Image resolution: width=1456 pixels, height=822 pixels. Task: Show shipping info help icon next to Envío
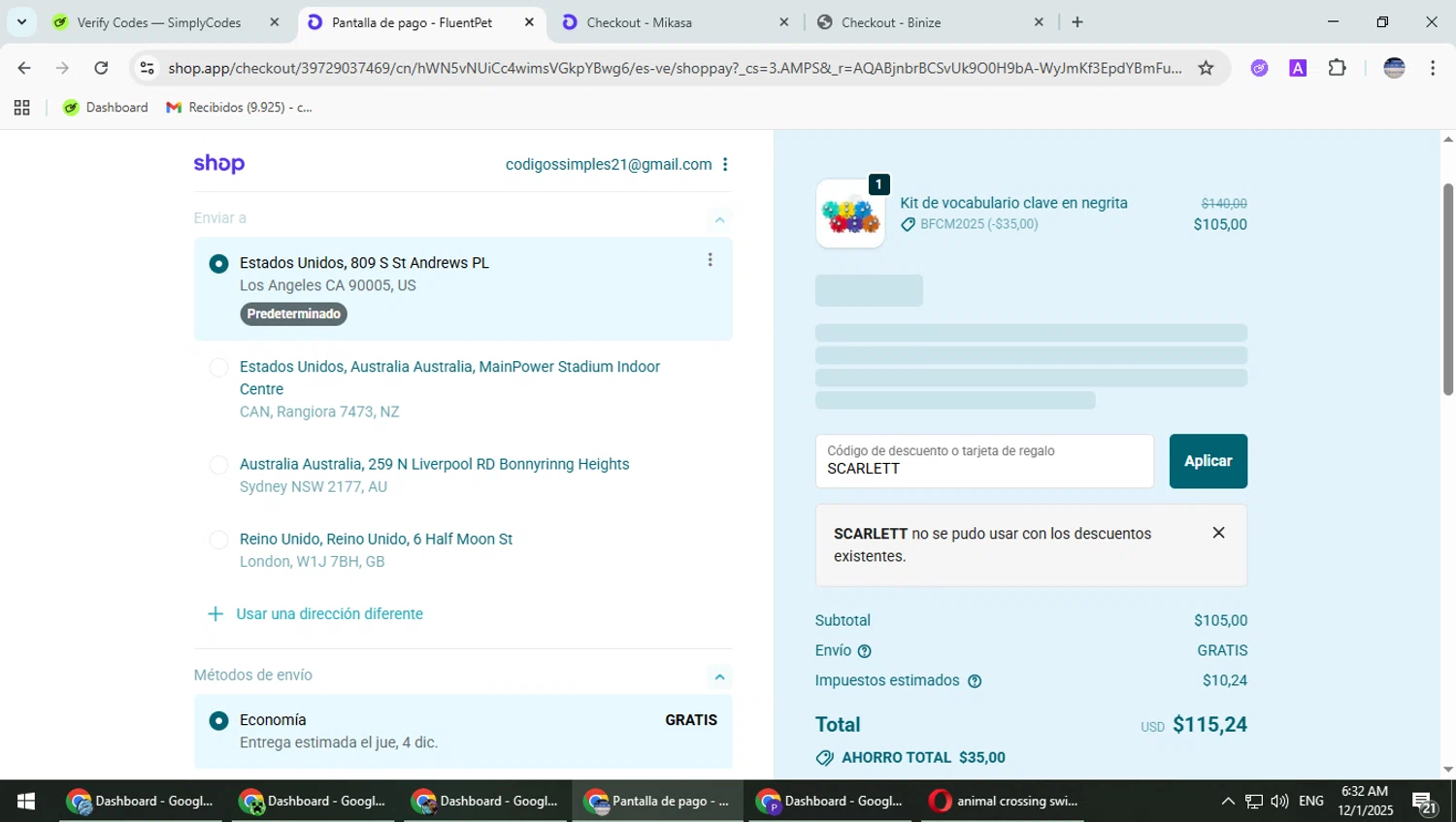[864, 651]
